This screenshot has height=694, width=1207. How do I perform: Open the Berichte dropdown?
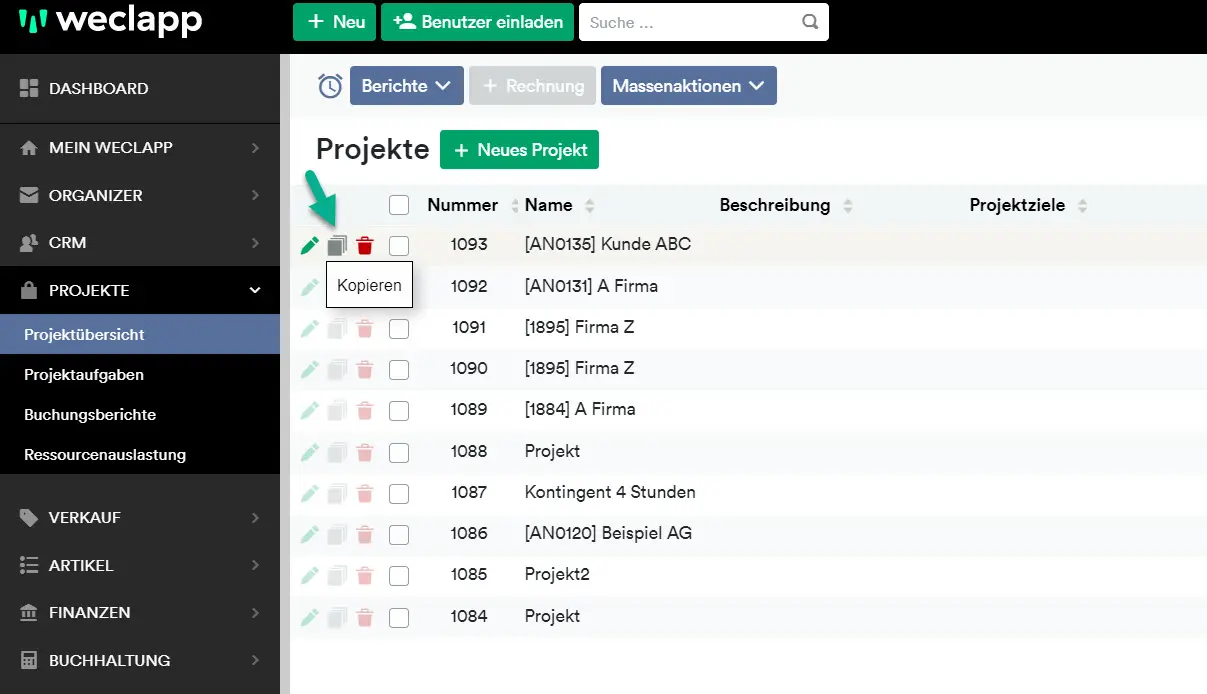click(x=406, y=86)
